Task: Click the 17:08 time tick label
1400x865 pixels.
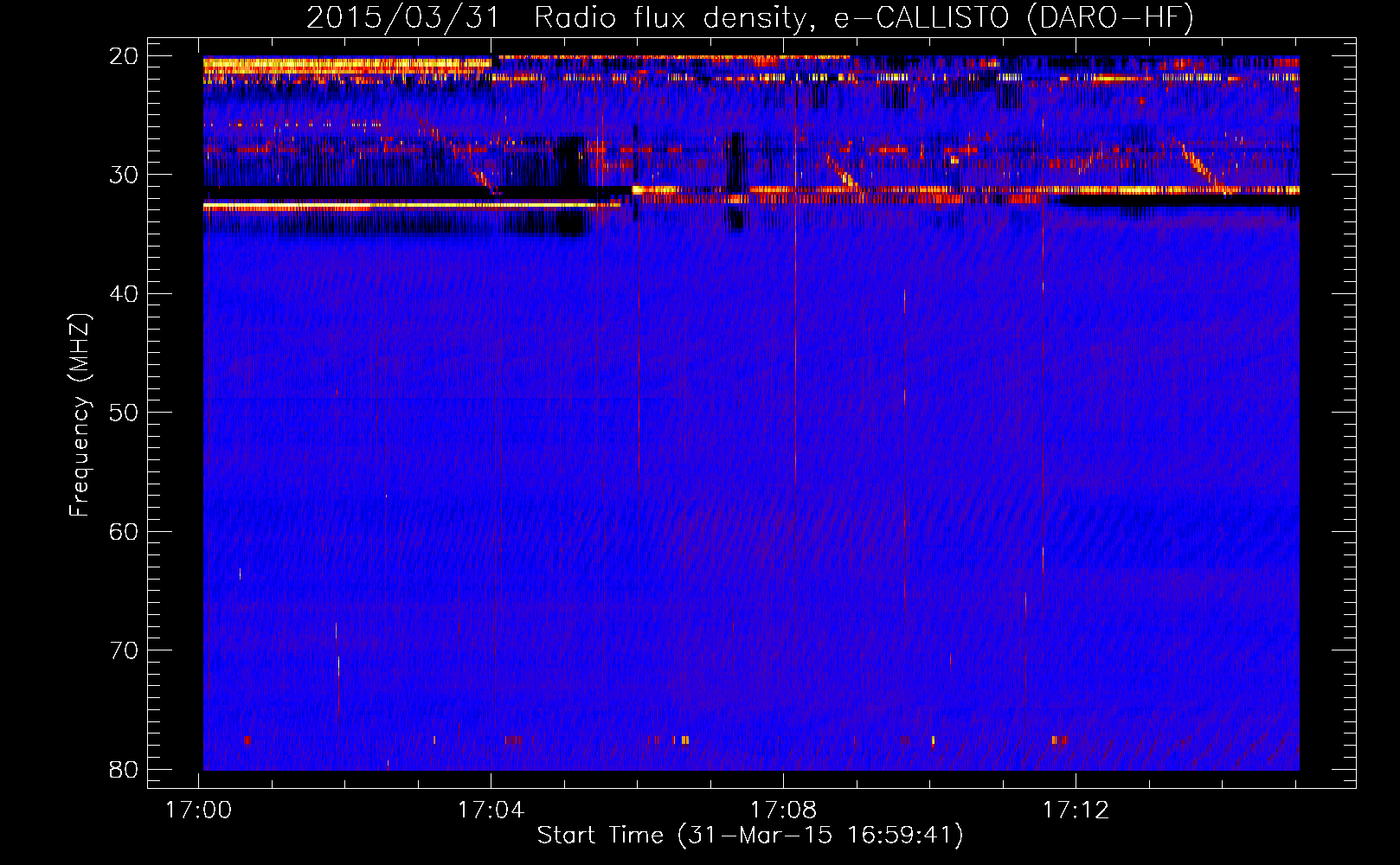Action: pos(784,811)
